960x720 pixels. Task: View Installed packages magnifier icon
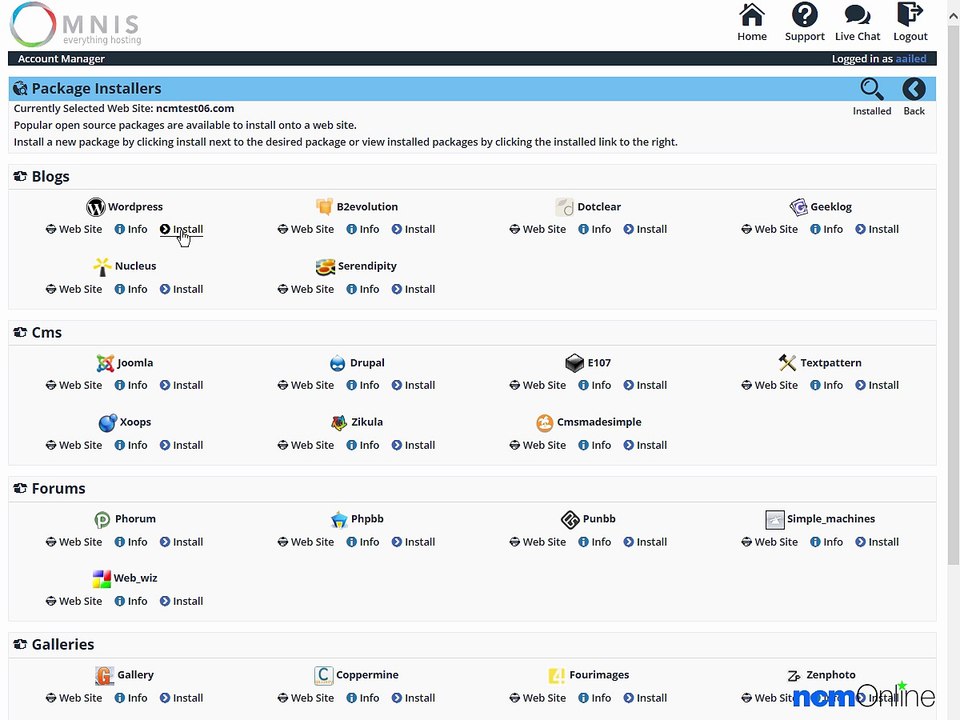coord(872,89)
